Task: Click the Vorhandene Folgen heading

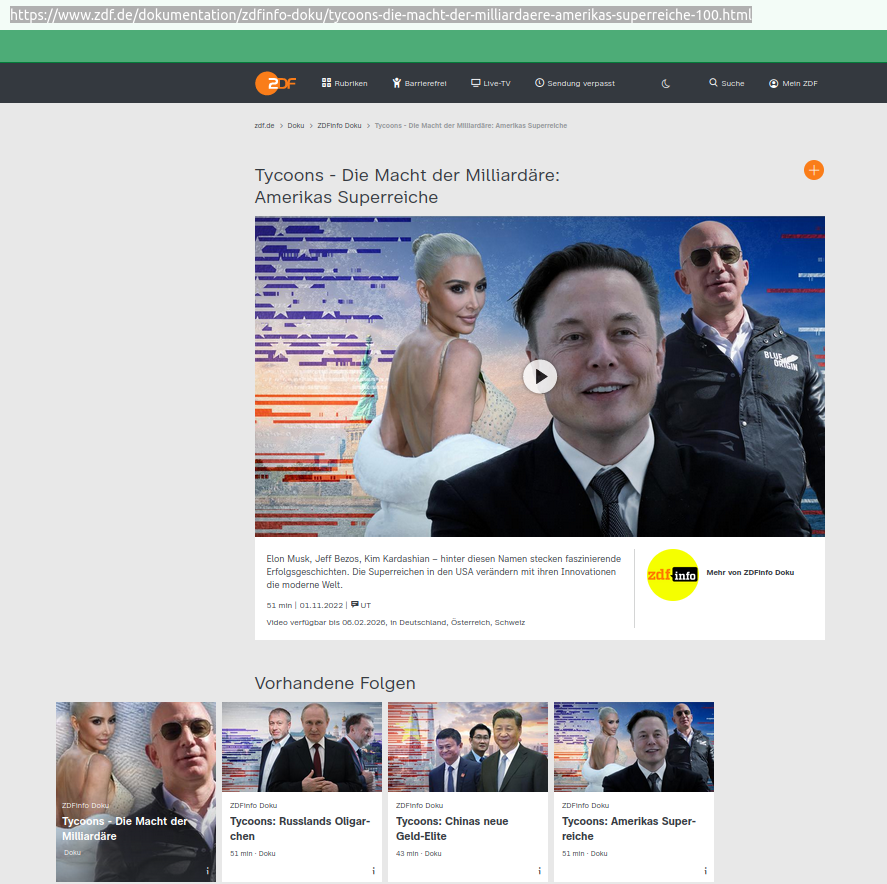Action: [335, 683]
